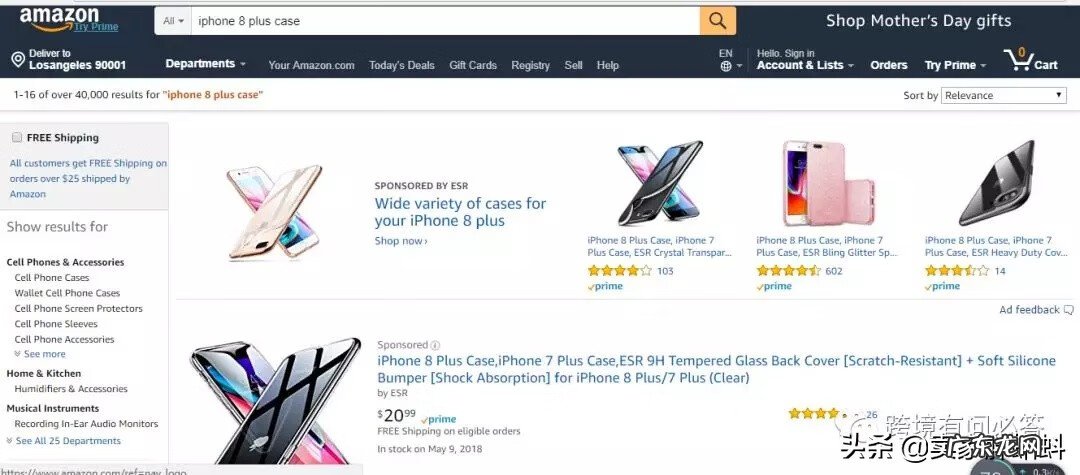
Task: Open Today's Deals in navigation bar
Action: pyautogui.click(x=401, y=65)
